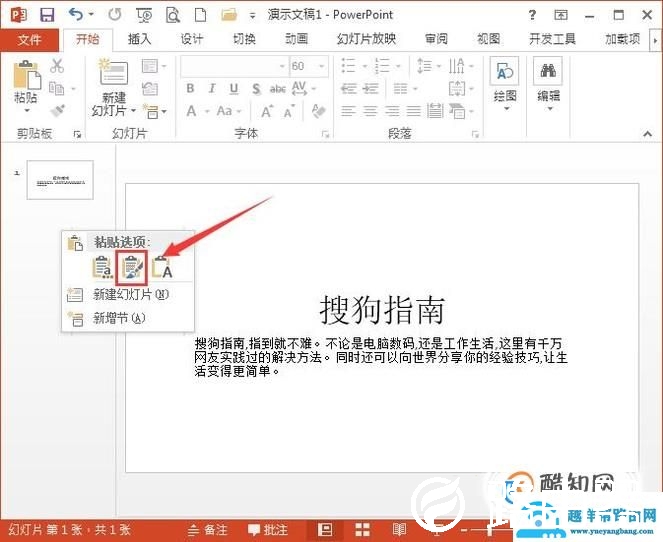Switch to 插入 Insert tab
Screen dimensions: 663x542
(x=139, y=39)
